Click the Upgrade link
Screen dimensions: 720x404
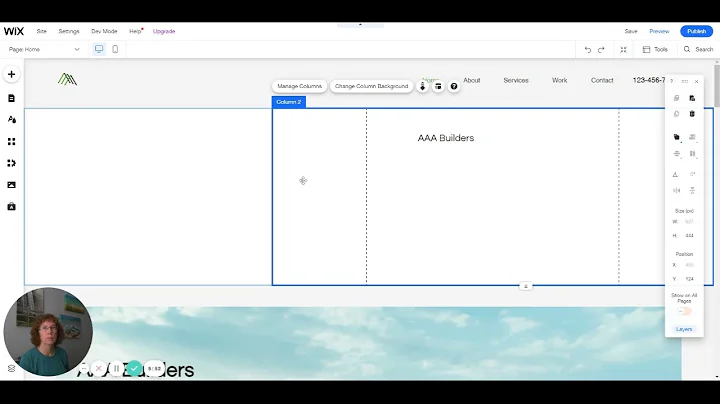coord(164,31)
